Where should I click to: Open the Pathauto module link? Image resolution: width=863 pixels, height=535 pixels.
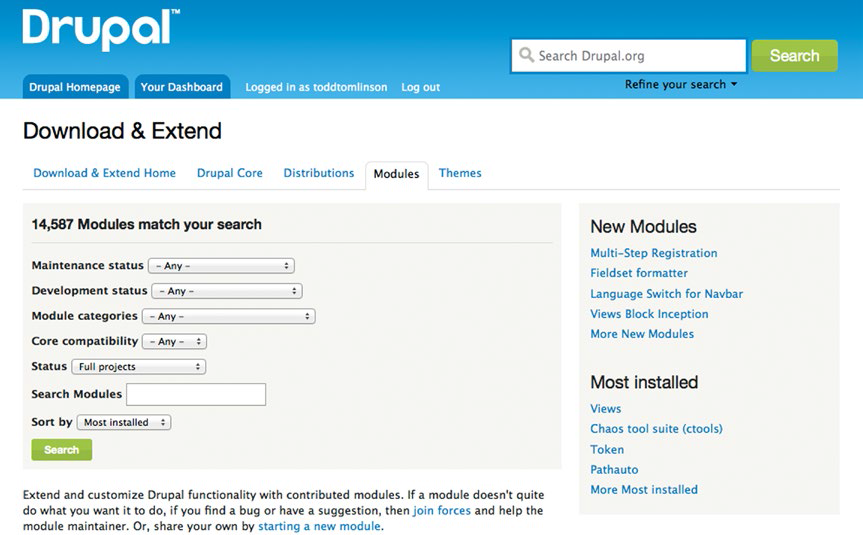coord(614,470)
